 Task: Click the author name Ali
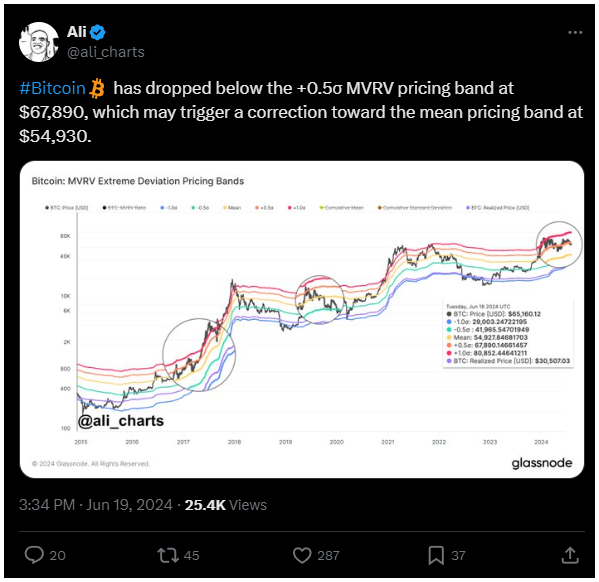pyautogui.click(x=77, y=32)
